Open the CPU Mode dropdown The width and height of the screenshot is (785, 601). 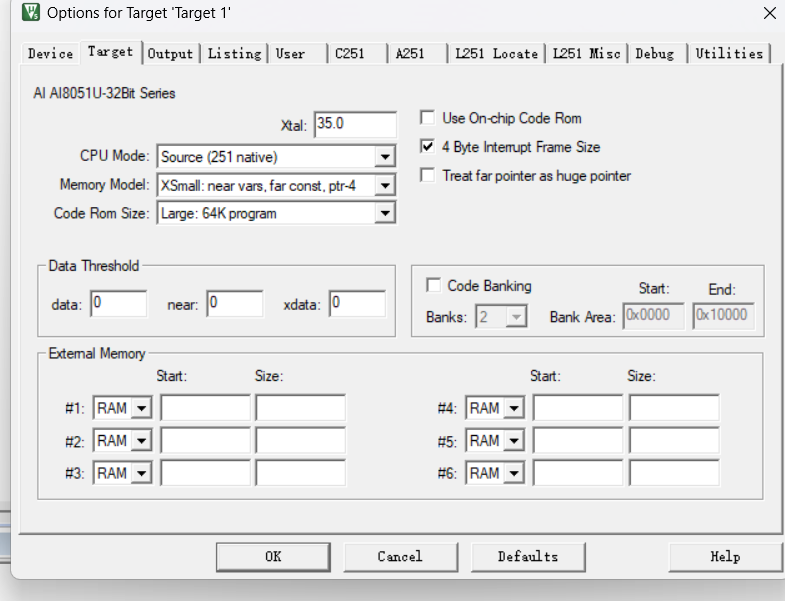click(385, 157)
